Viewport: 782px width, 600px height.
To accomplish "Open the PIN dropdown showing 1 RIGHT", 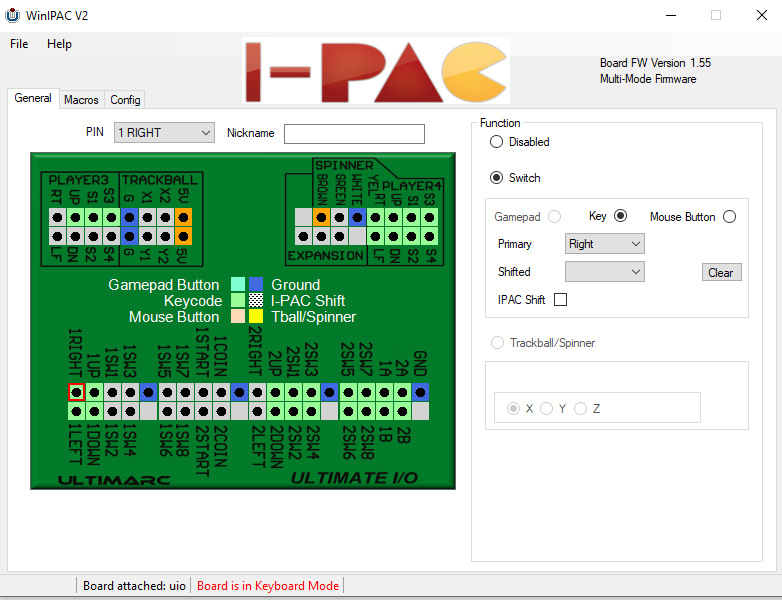I will 164,133.
